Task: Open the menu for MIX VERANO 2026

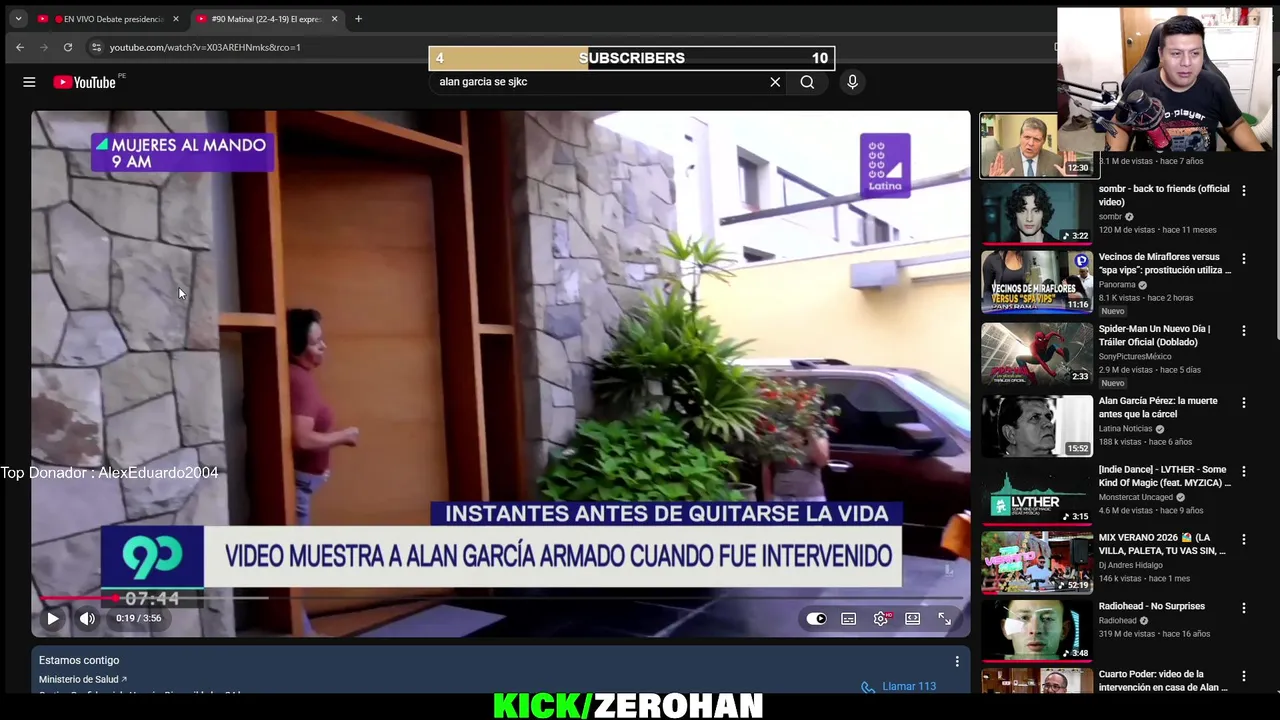Action: (x=1244, y=539)
